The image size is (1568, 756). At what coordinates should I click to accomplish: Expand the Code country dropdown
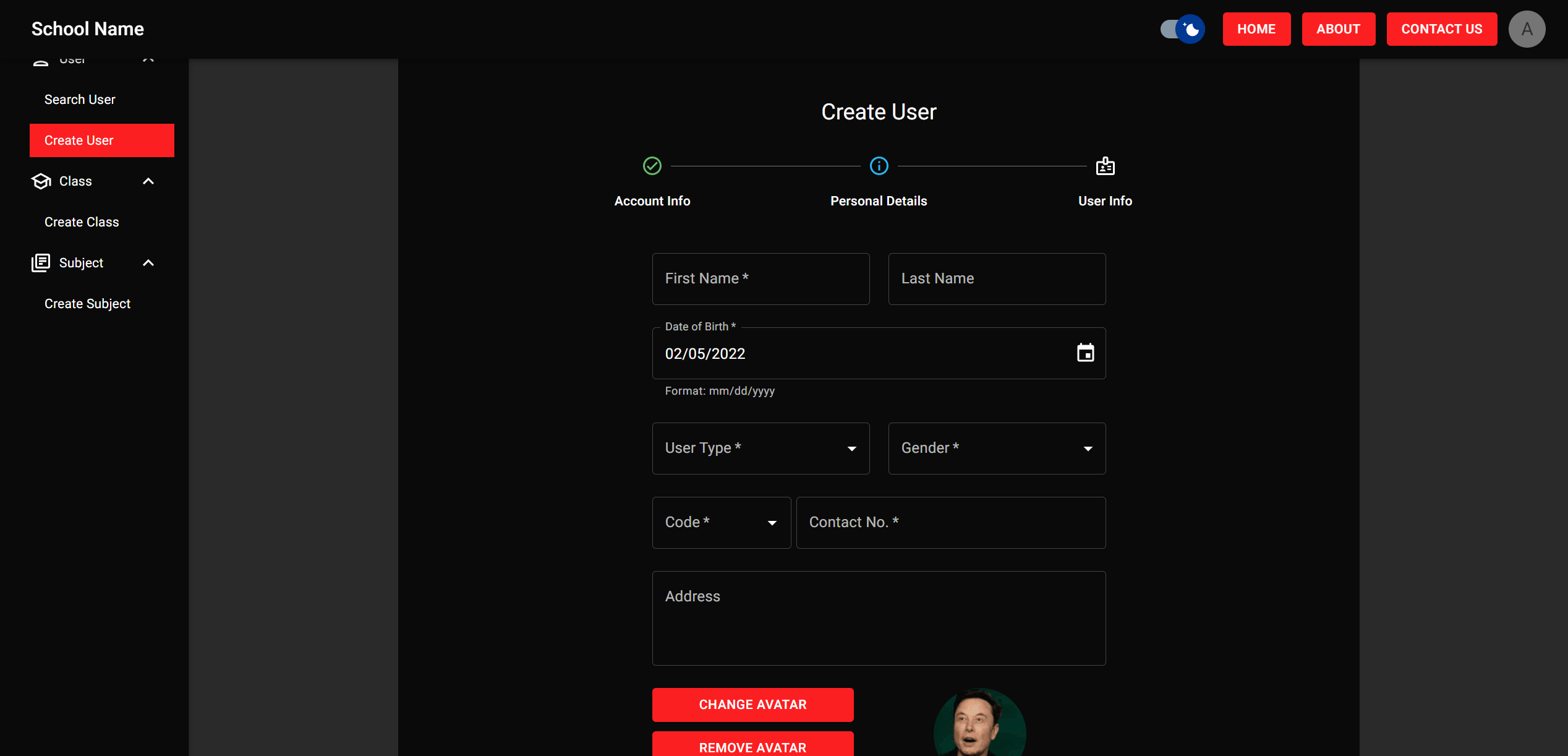(721, 523)
